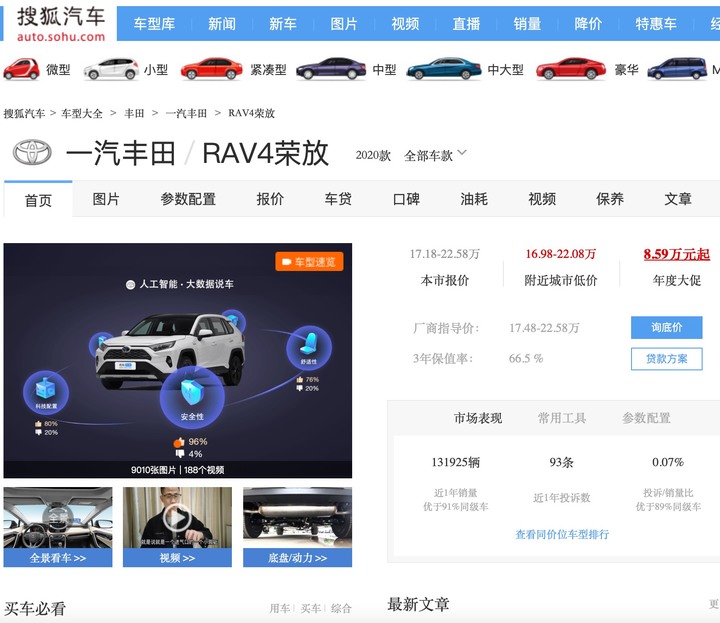Switch to the 文章 tab

[x=678, y=199]
